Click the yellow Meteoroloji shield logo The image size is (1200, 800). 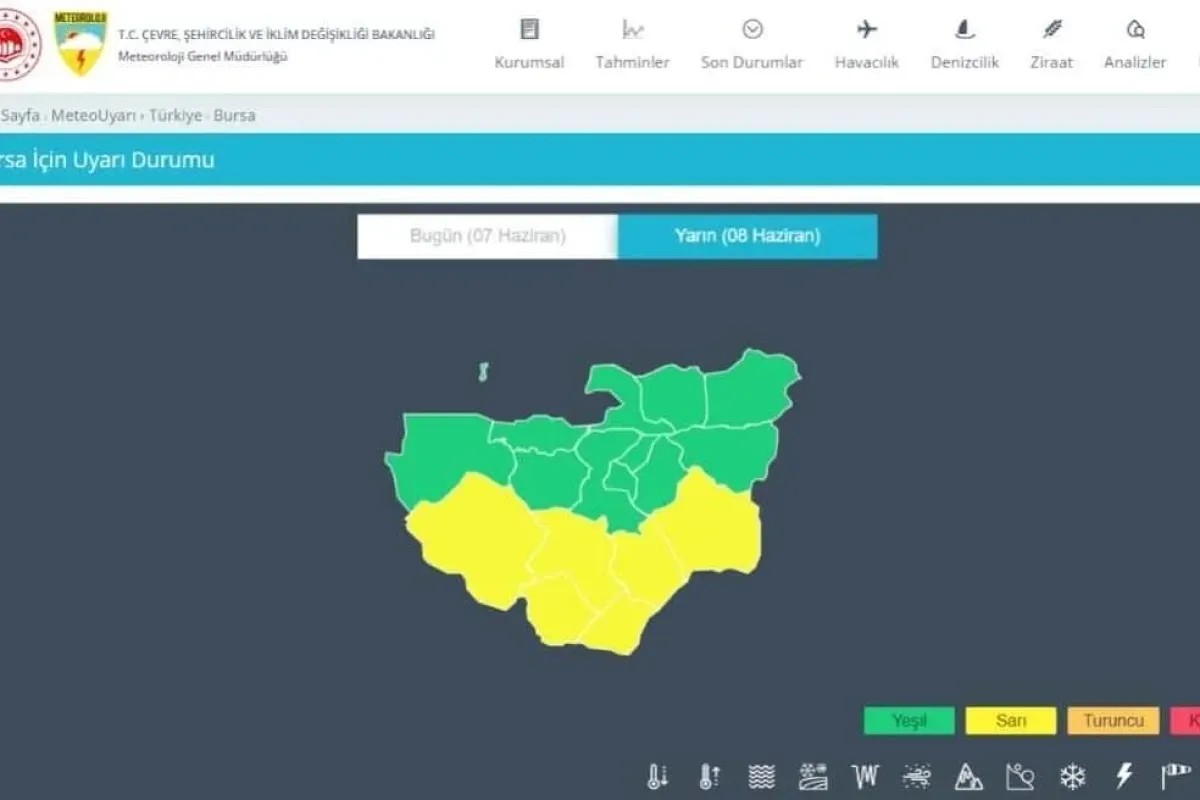coord(81,44)
